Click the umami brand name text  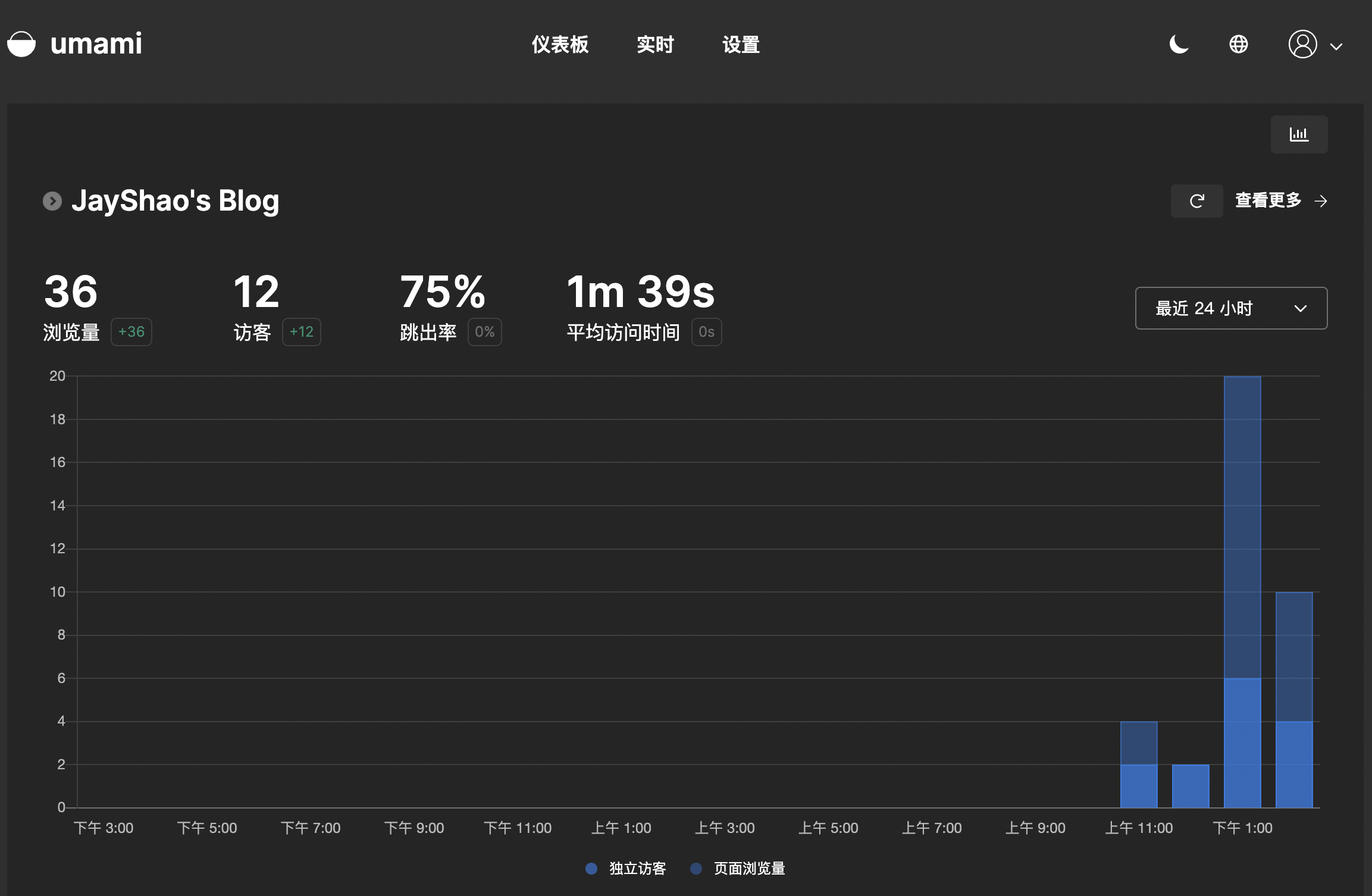[96, 44]
